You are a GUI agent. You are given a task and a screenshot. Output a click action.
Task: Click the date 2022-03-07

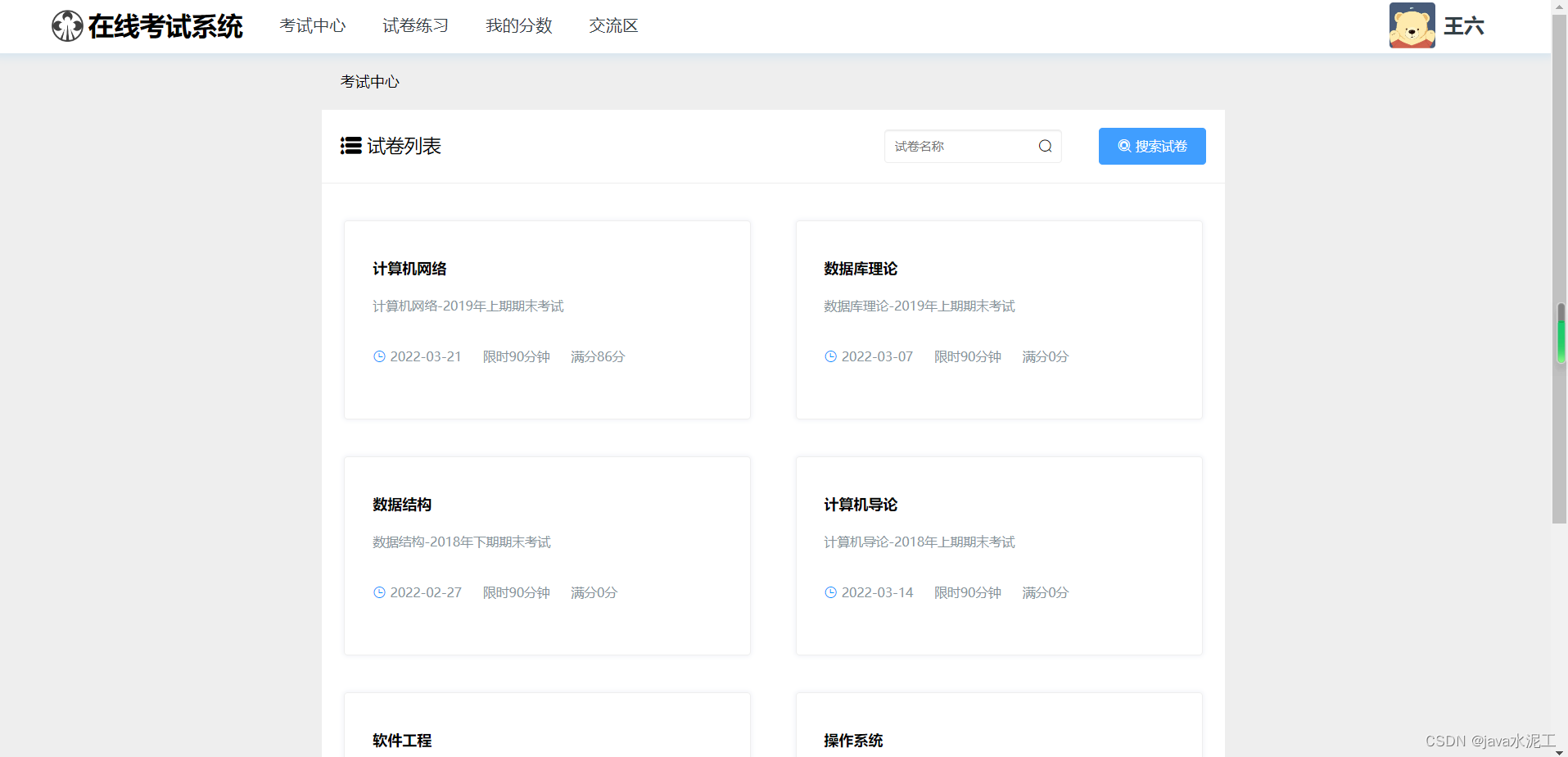(x=877, y=356)
